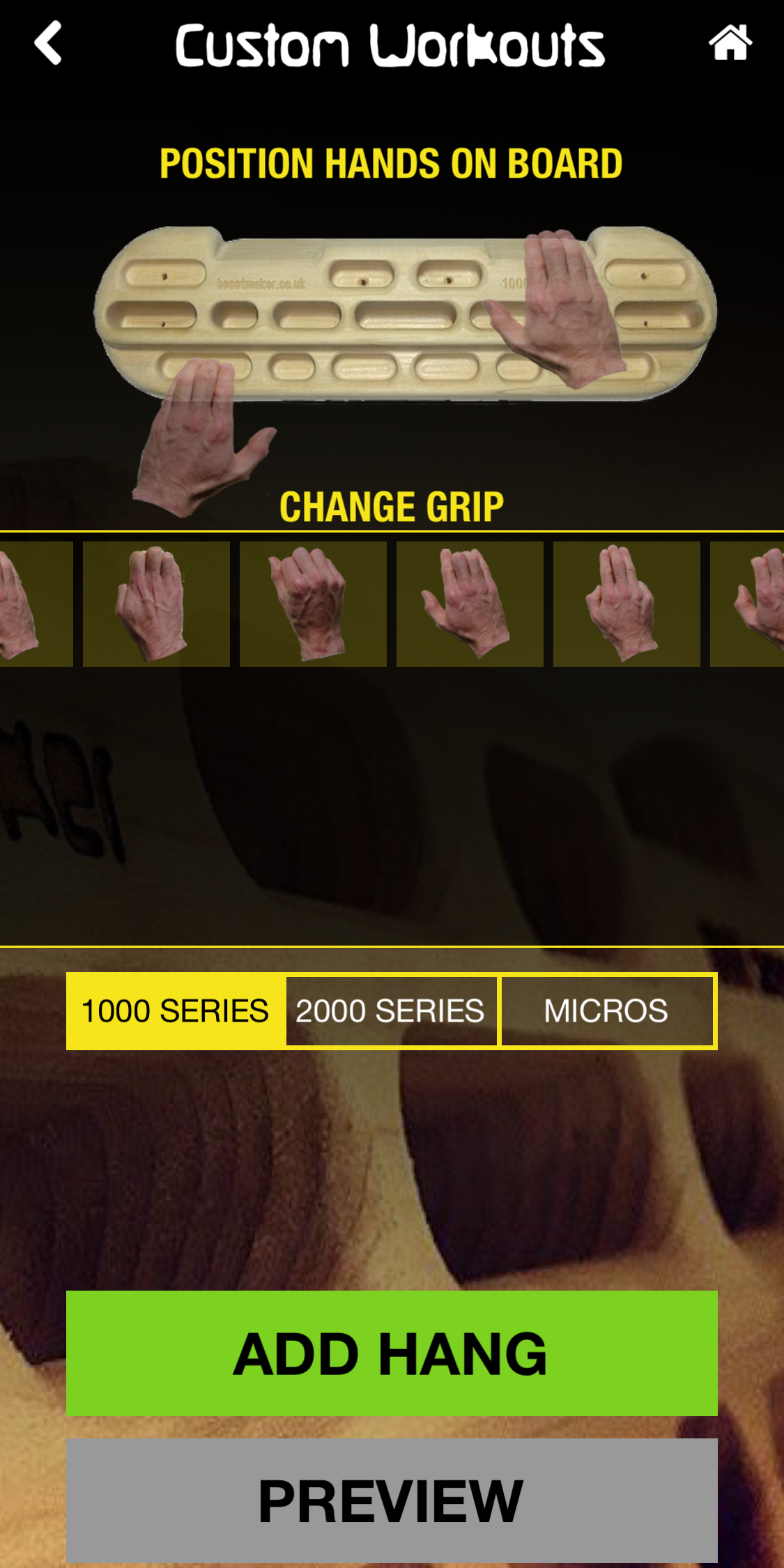The width and height of the screenshot is (784, 1568).
Task: Switch to the 1000 SERIES board
Action: pyautogui.click(x=176, y=1011)
